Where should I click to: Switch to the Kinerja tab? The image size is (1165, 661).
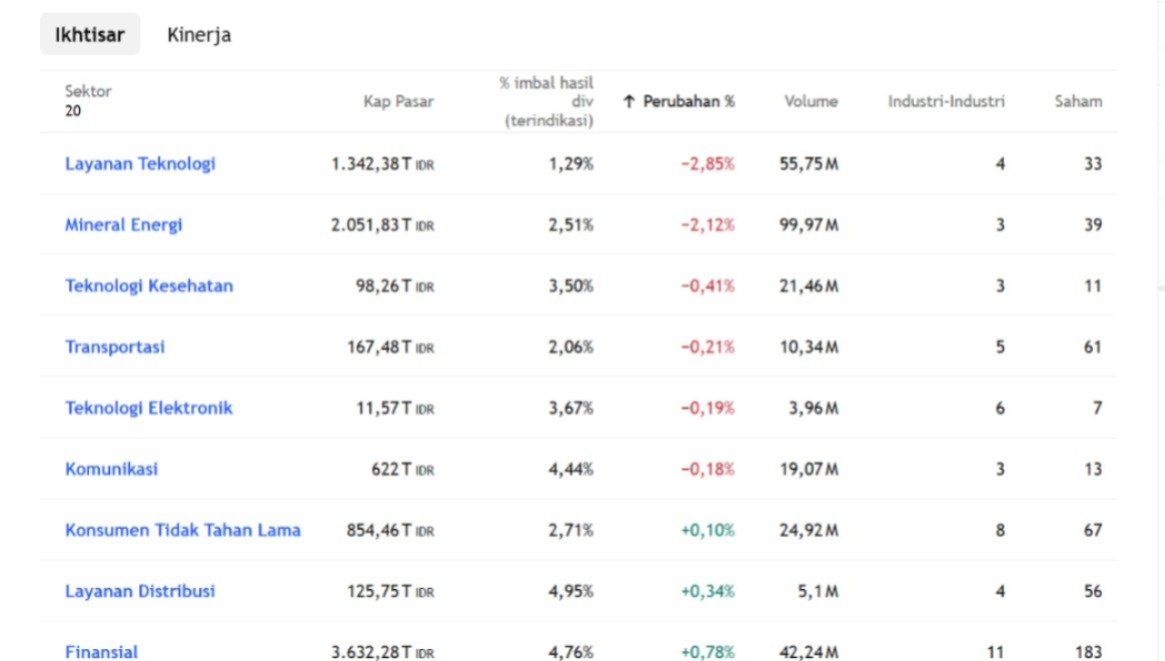199,35
